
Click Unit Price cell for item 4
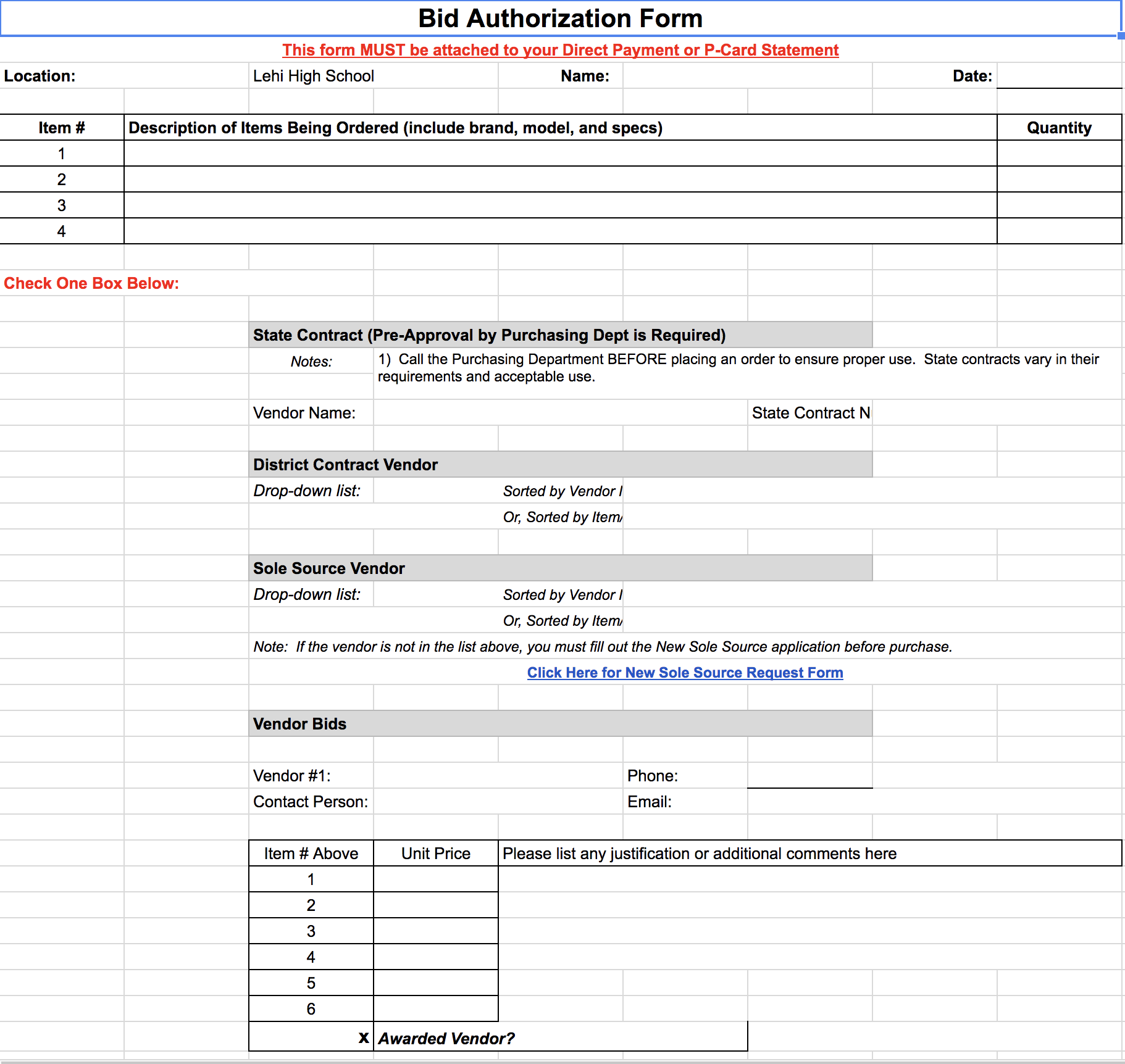pyautogui.click(x=436, y=957)
